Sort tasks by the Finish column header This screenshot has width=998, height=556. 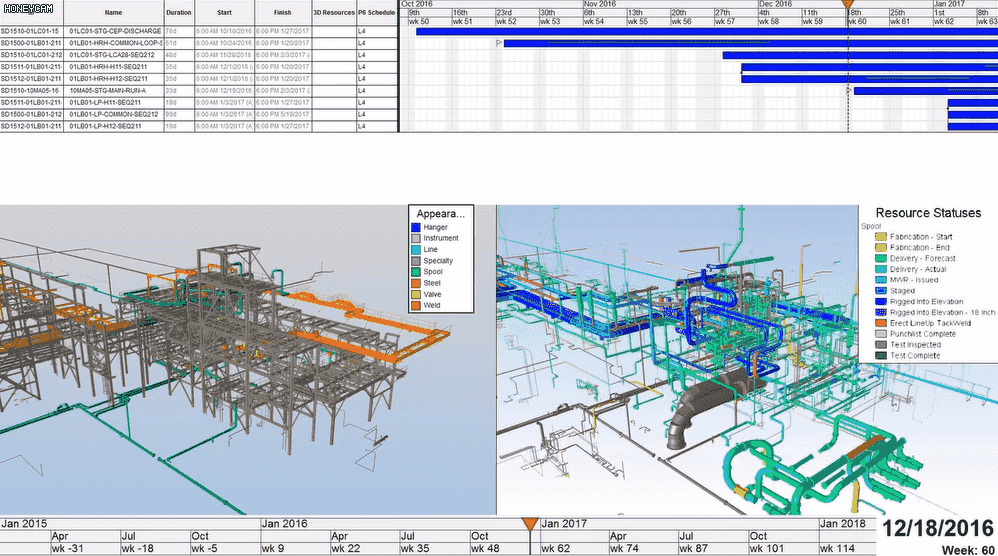pos(283,12)
